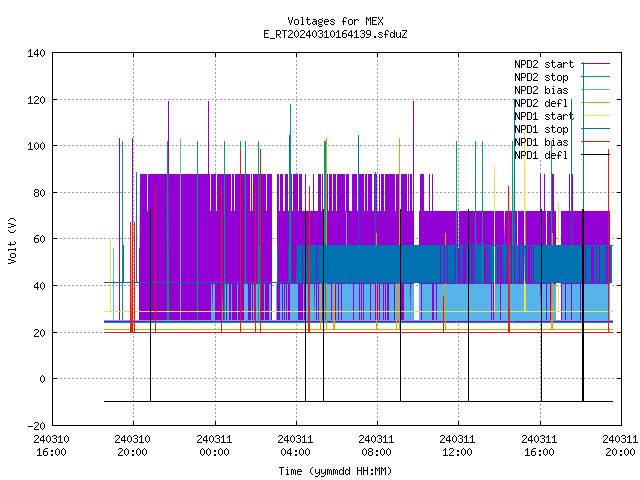
Task: Click the filename E_RT20240310164139.sfduZ subtitle
Action: pyautogui.click(x=335, y=34)
